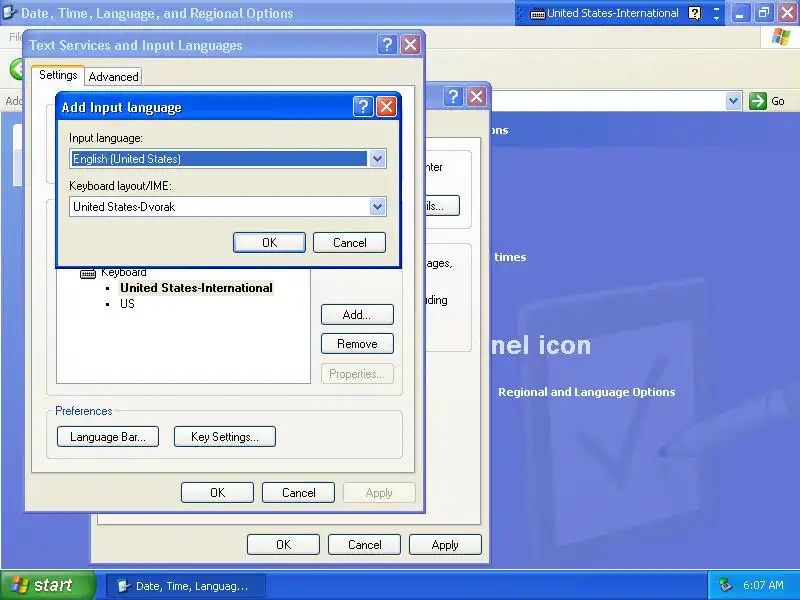
Task: Close the Regional and Language Options dialog
Action: (x=477, y=96)
